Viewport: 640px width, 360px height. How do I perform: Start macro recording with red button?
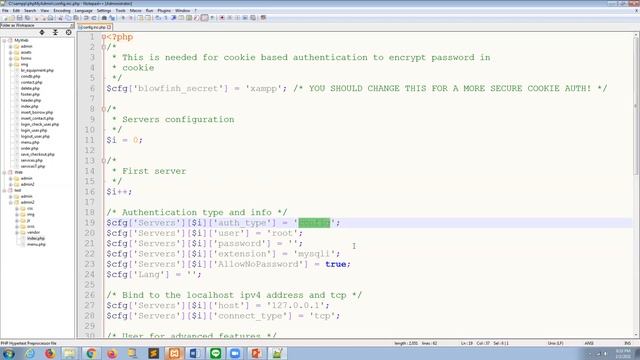tap(222, 18)
